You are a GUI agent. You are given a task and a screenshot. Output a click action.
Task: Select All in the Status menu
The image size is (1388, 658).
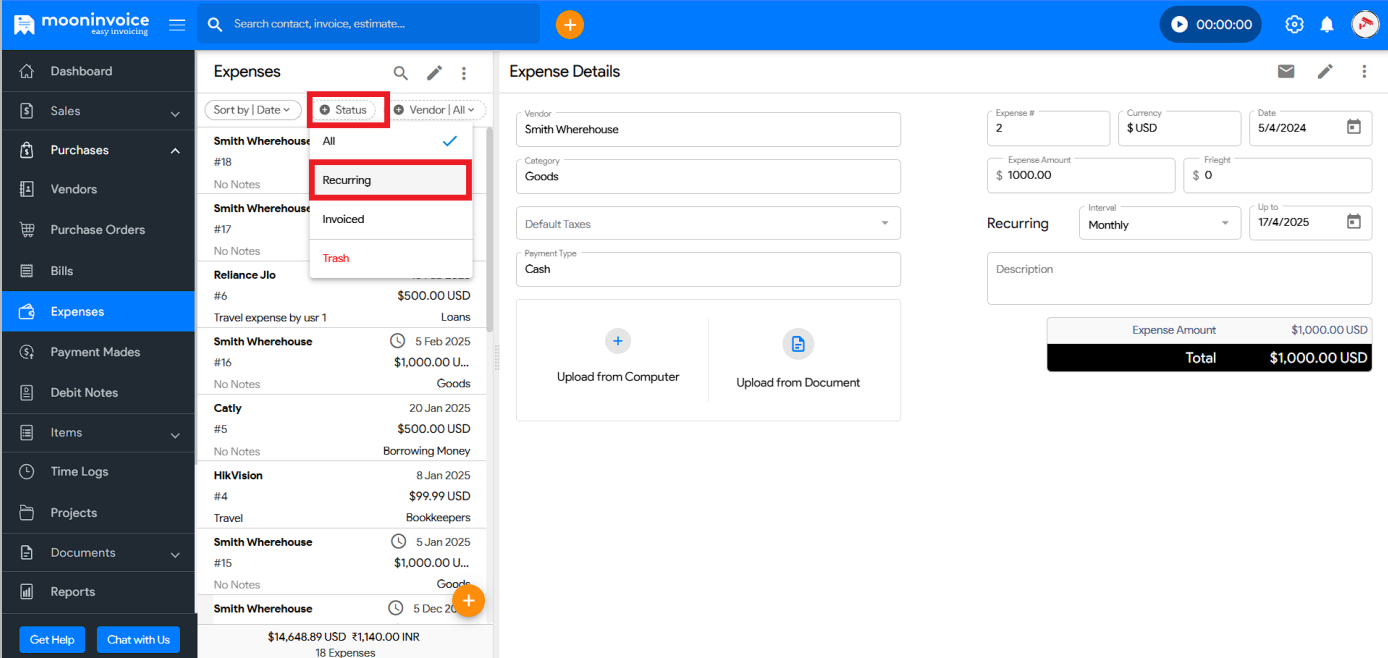tap(391, 141)
